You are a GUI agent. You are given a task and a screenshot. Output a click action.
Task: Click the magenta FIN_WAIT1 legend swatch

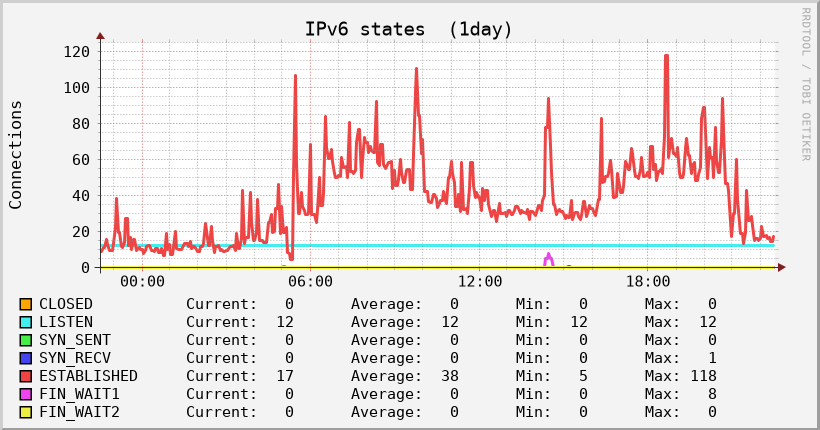[x=26, y=394]
